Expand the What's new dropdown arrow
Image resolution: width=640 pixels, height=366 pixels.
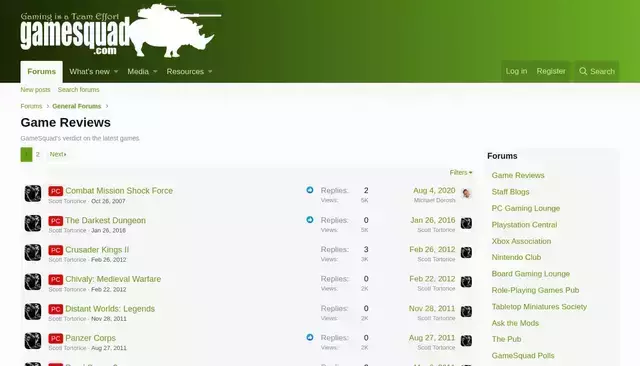pyautogui.click(x=116, y=72)
